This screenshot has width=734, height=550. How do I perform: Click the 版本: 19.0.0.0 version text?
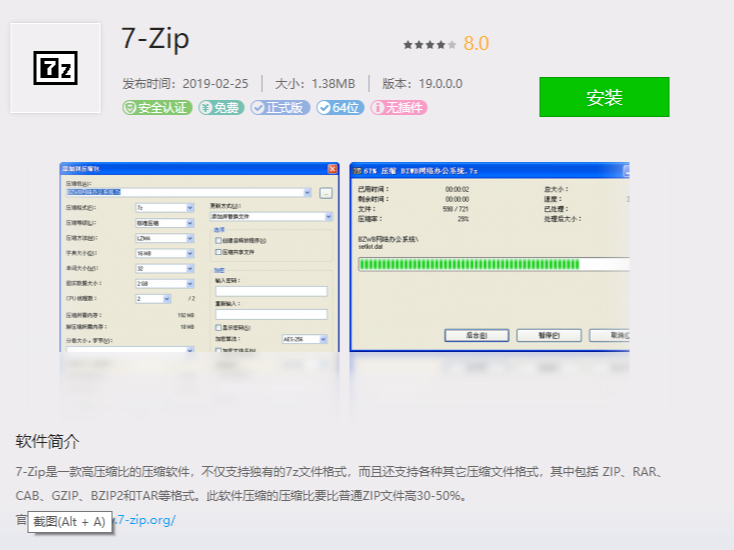[x=422, y=84]
